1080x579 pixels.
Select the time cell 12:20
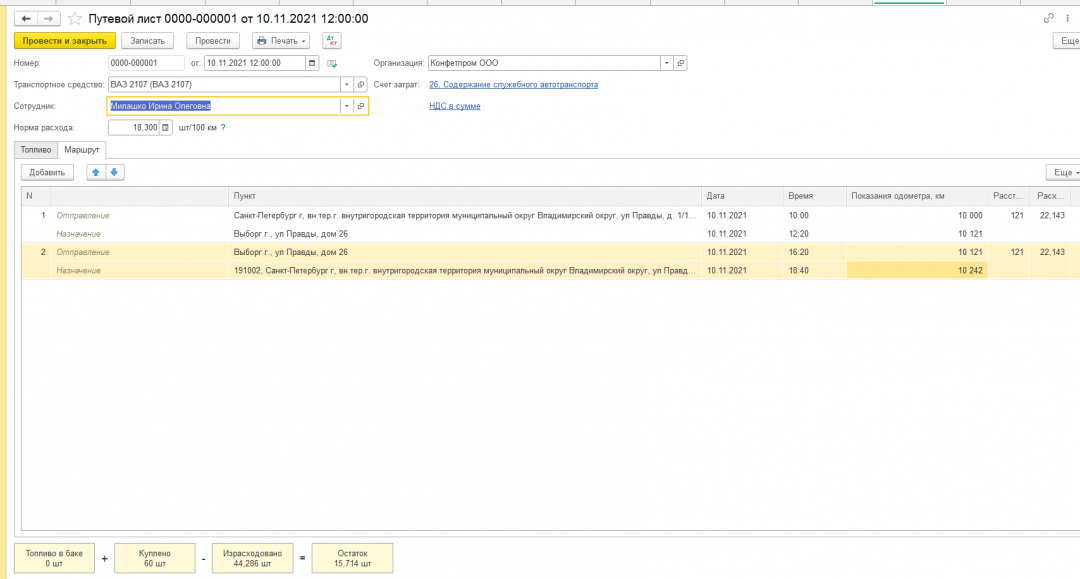click(x=815, y=234)
